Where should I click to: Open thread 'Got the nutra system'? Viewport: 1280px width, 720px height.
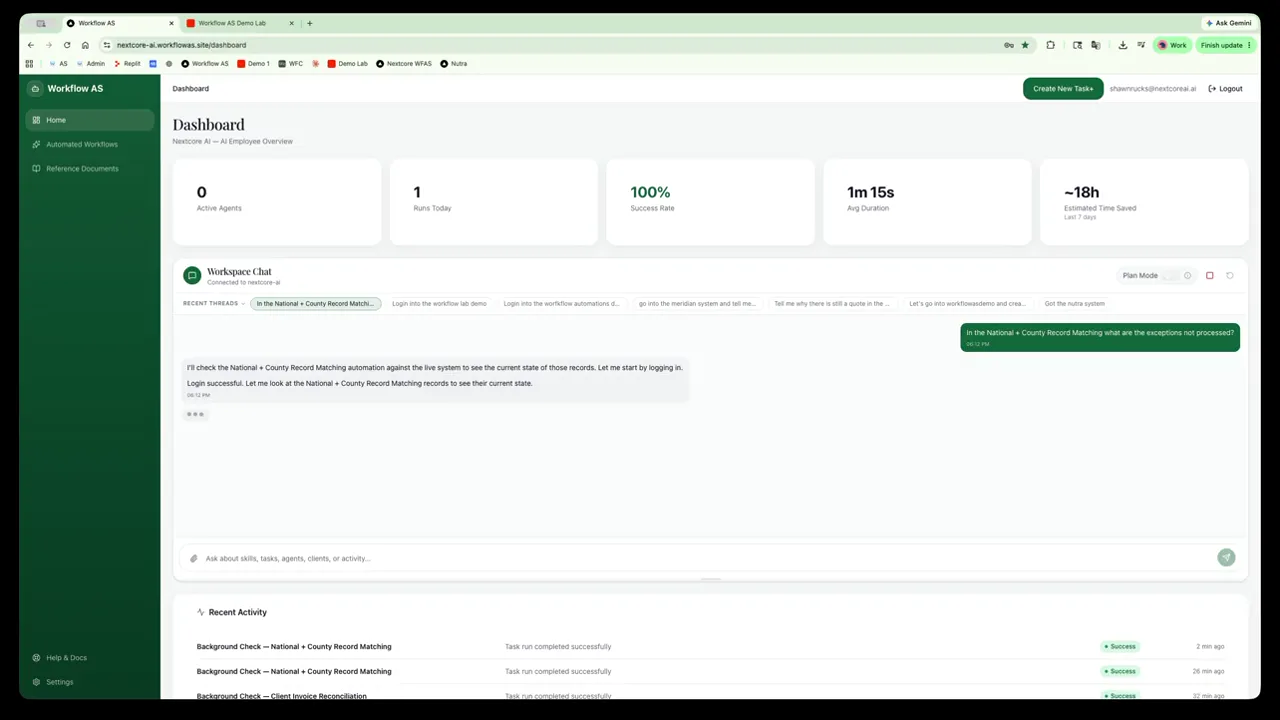(1074, 303)
